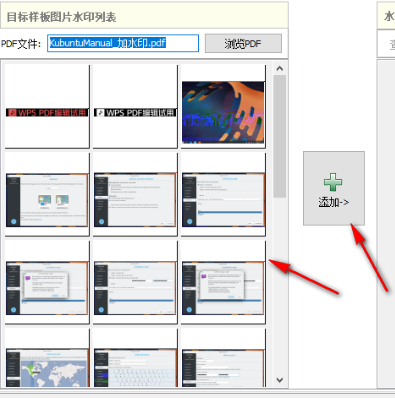Select the Welcome installer screen thumbnail

pyautogui.click(x=47, y=195)
